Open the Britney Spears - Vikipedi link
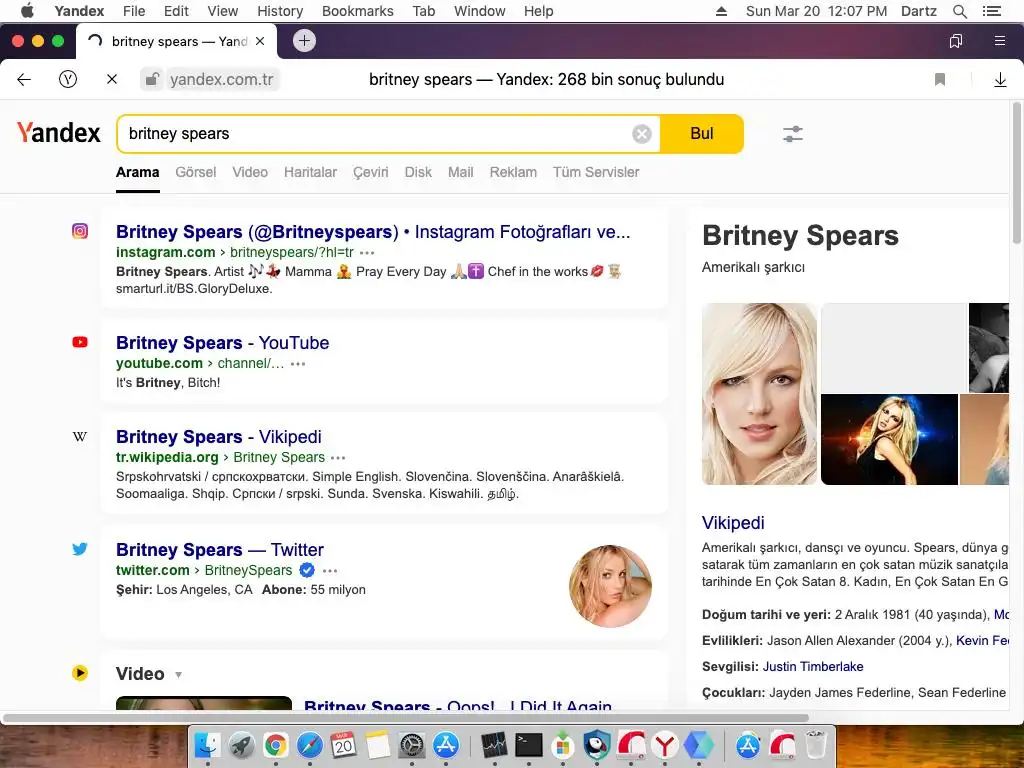 coord(218,437)
